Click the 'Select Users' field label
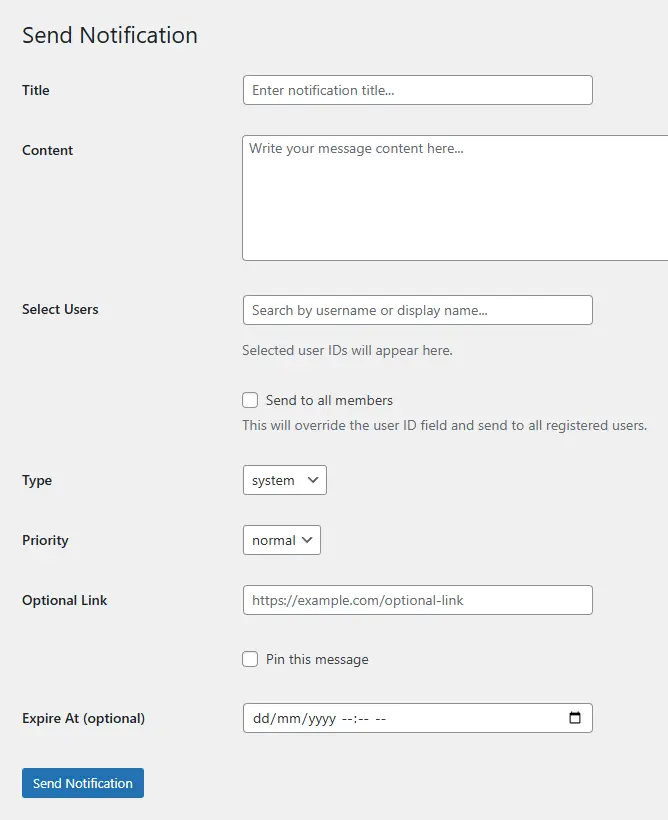The width and height of the screenshot is (668, 820). [x=60, y=309]
